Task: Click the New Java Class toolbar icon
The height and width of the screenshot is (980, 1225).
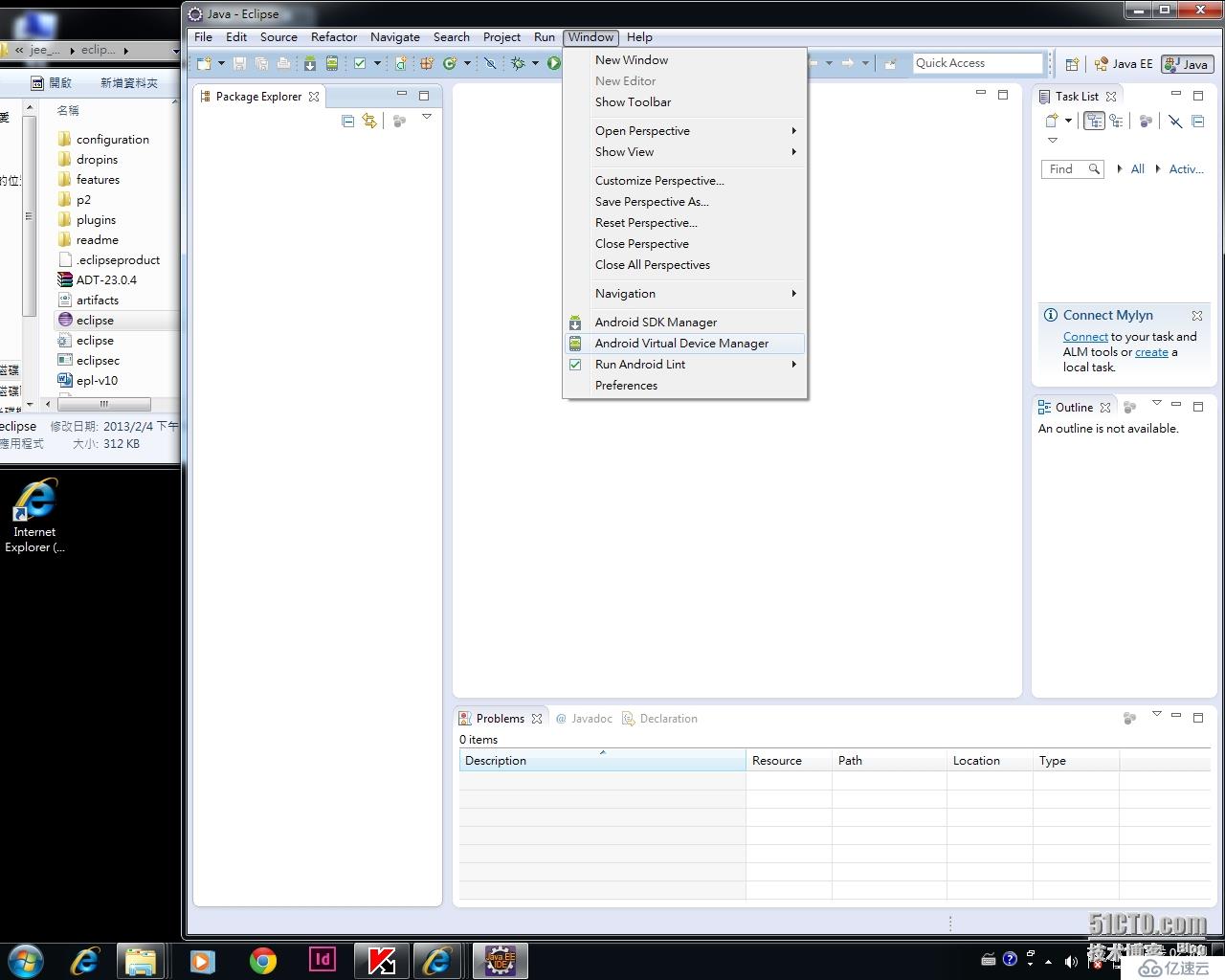Action: click(x=450, y=63)
